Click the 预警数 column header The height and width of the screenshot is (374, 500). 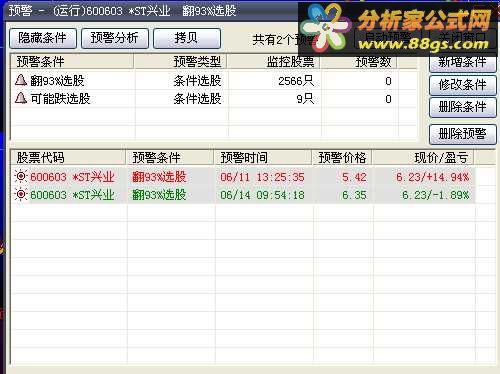(359, 62)
